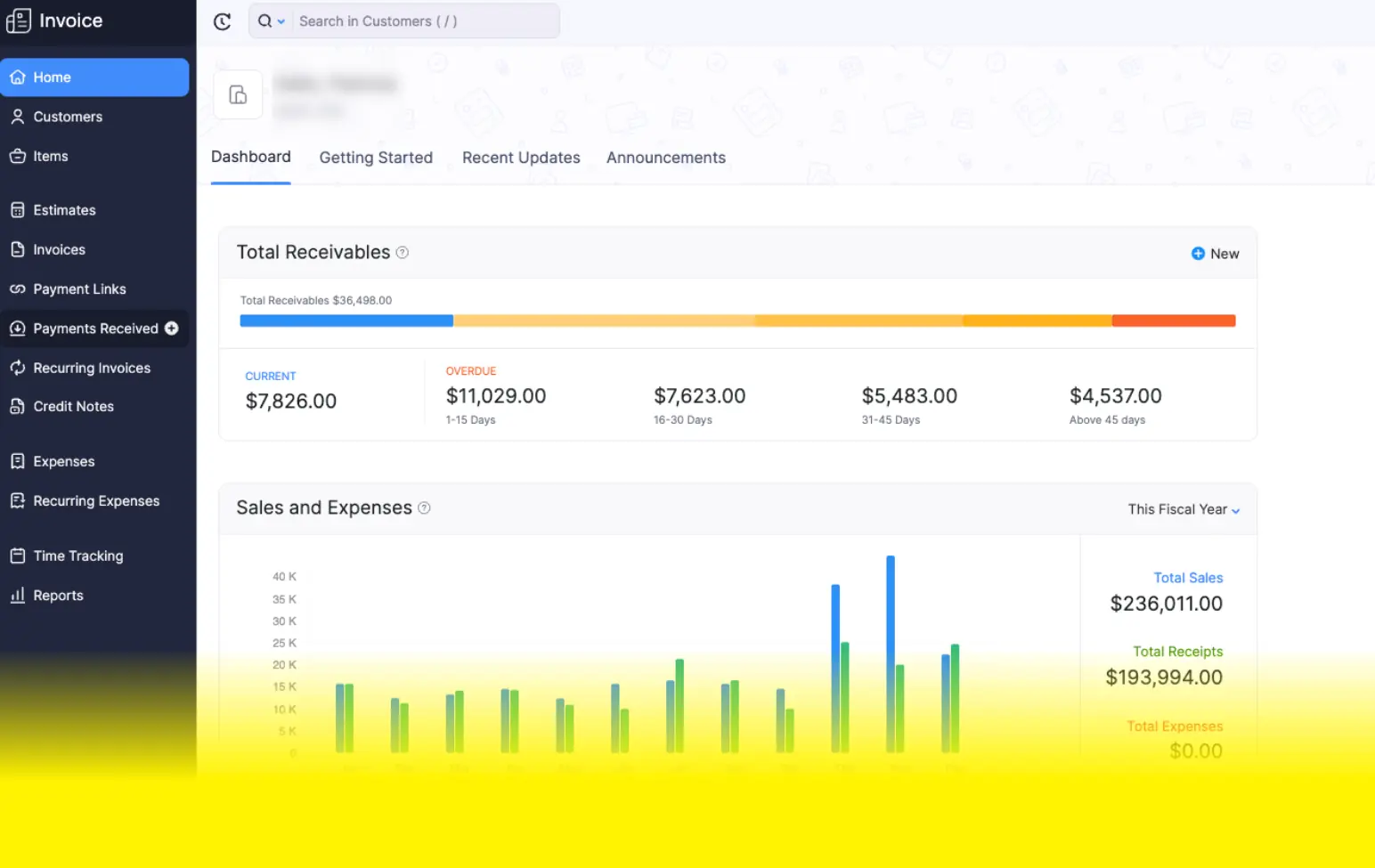Click the red segment of the receivables bar
The width and height of the screenshot is (1375, 868).
click(1173, 320)
